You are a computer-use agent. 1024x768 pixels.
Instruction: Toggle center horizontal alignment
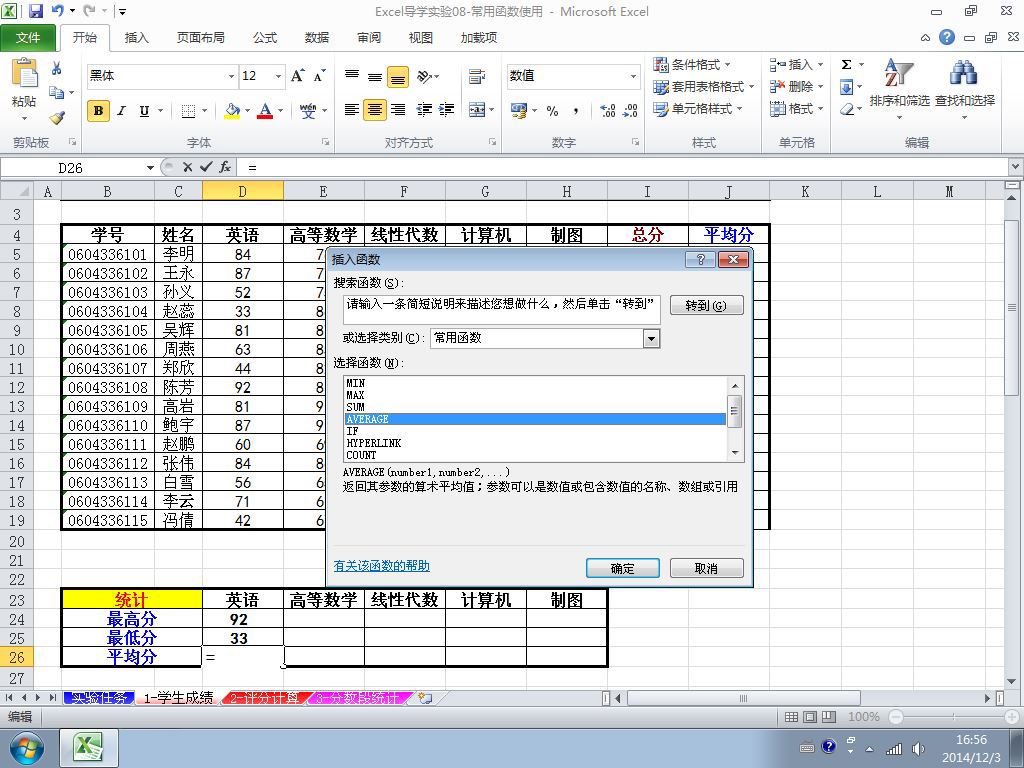374,110
